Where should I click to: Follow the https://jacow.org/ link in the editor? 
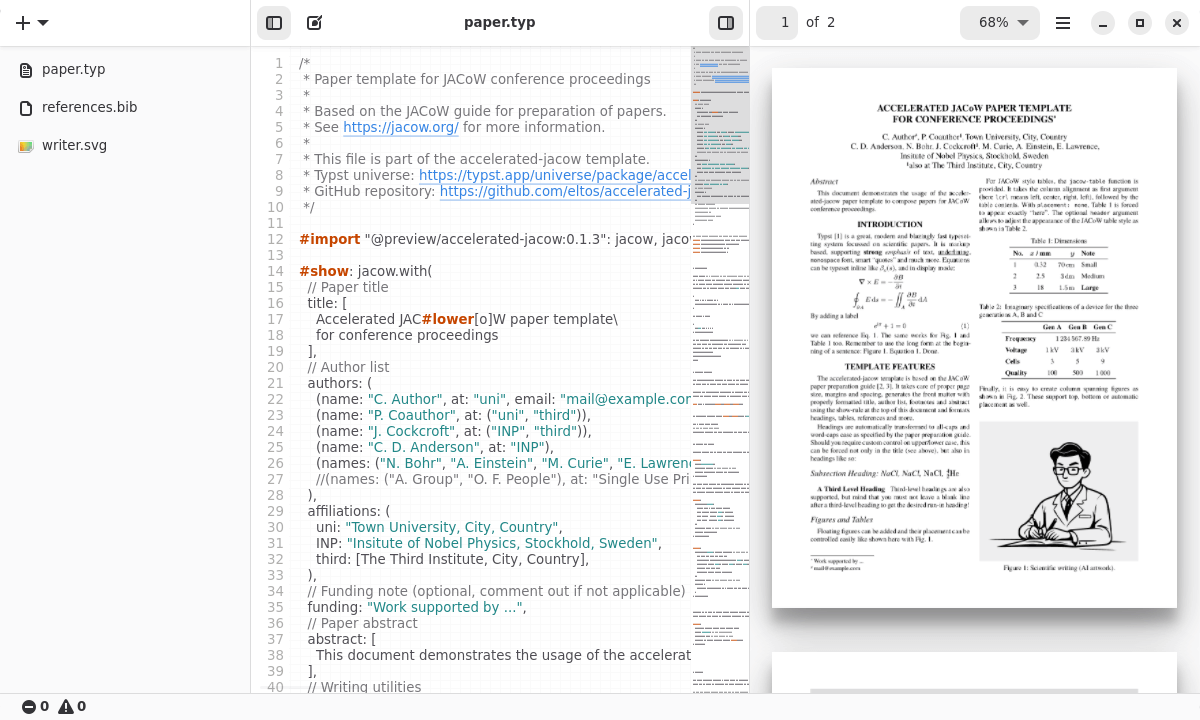pos(401,127)
